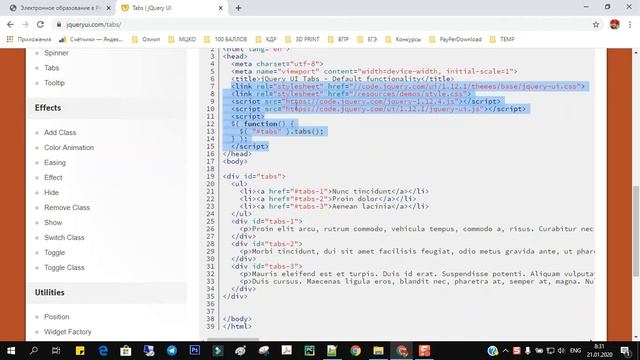Focus the address bar showing jqueryui.com/tabs/
This screenshot has width=640, height=360.
(x=322, y=24)
